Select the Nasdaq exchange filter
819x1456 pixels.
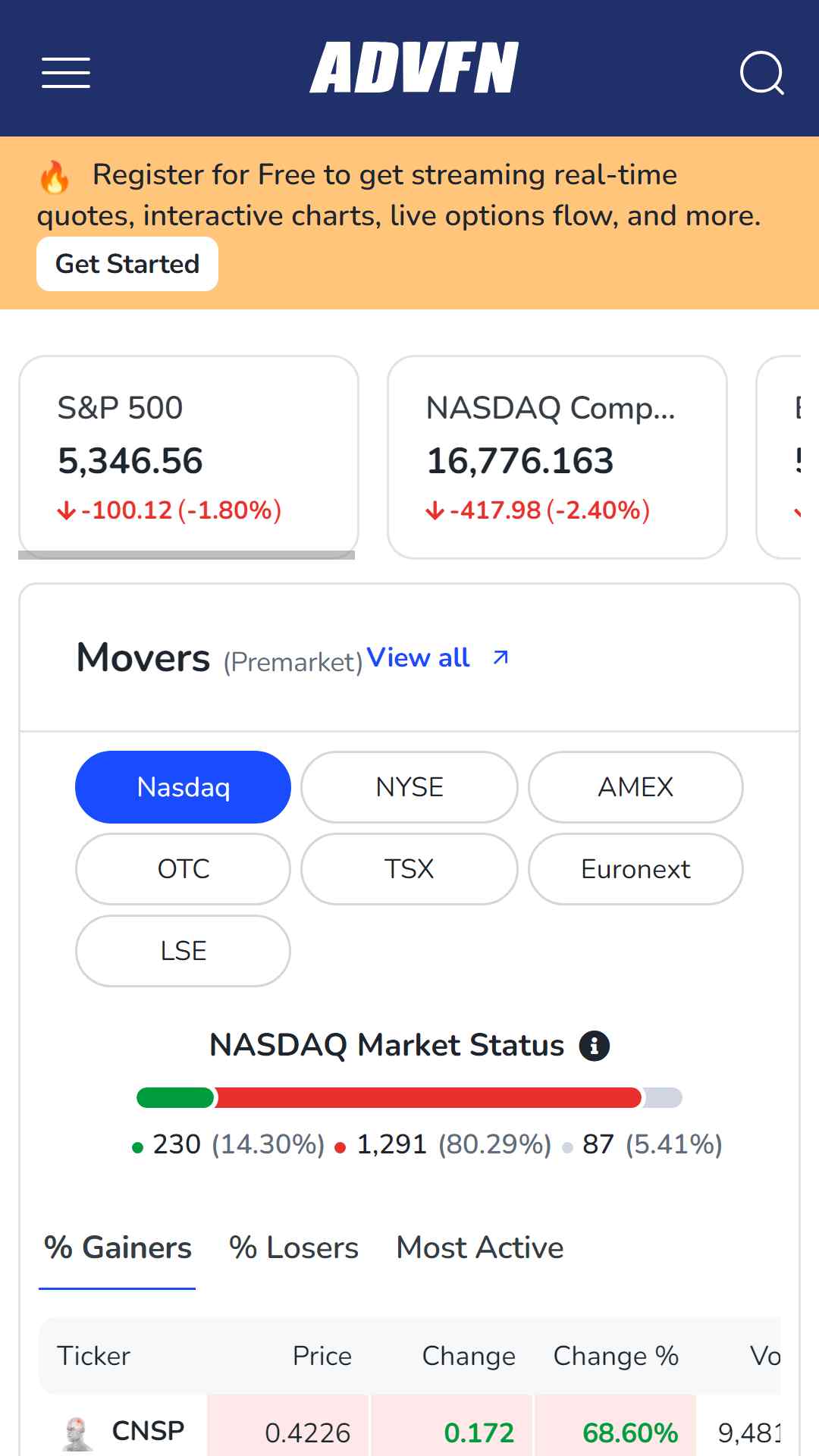[183, 787]
